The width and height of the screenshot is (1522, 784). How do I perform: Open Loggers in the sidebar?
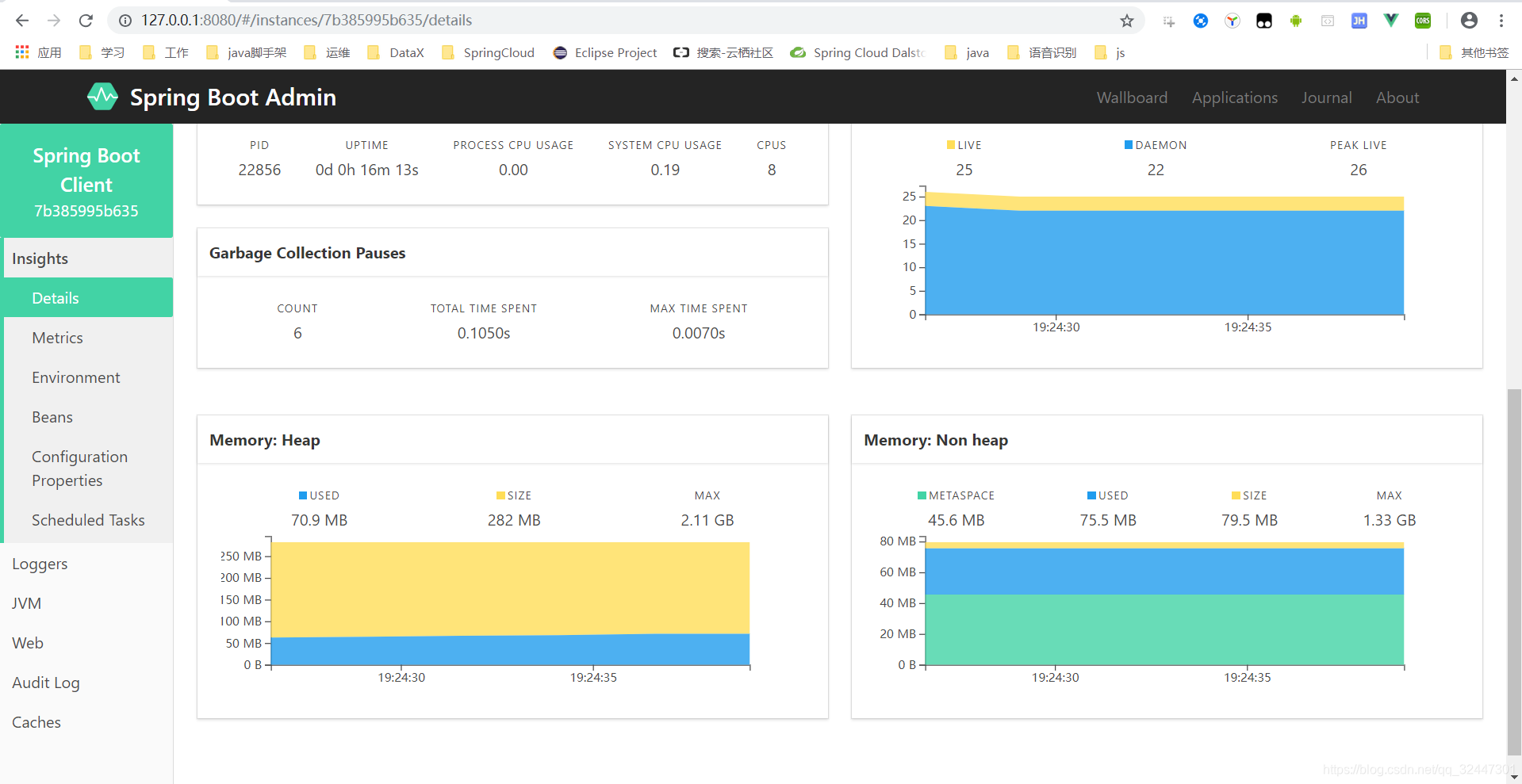pyautogui.click(x=86, y=564)
